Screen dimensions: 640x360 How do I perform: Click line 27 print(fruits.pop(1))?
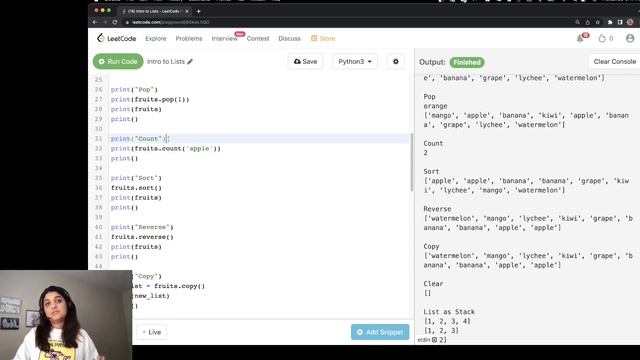(x=150, y=99)
